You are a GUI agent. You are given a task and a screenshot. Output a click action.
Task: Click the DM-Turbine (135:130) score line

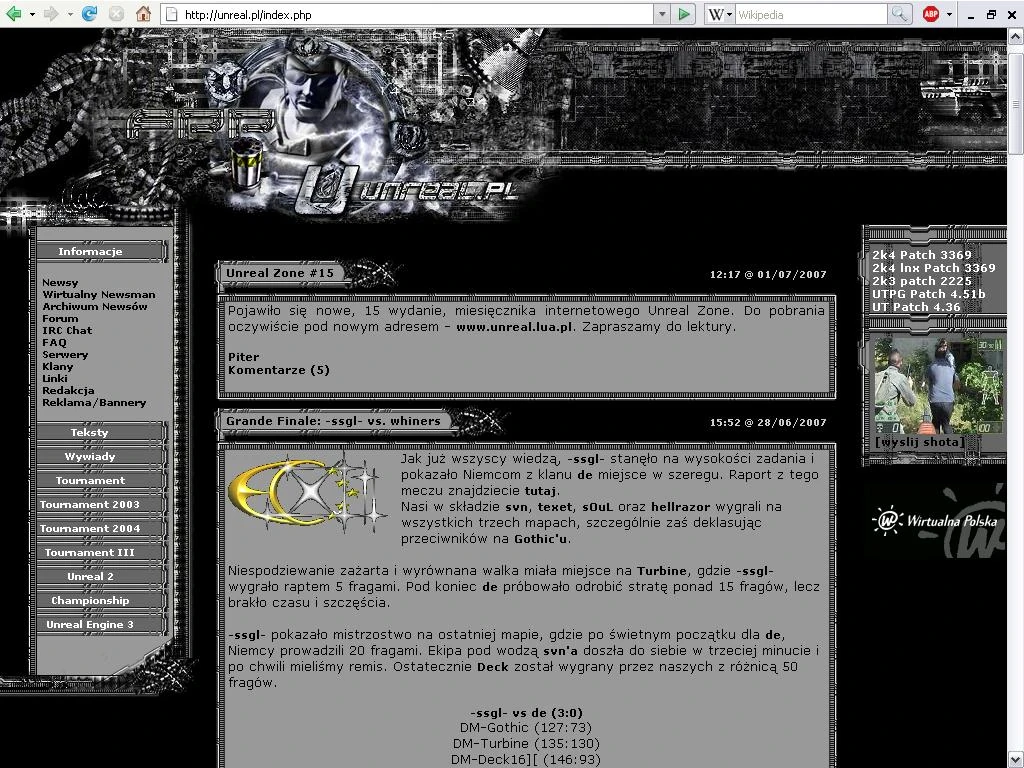click(x=526, y=744)
